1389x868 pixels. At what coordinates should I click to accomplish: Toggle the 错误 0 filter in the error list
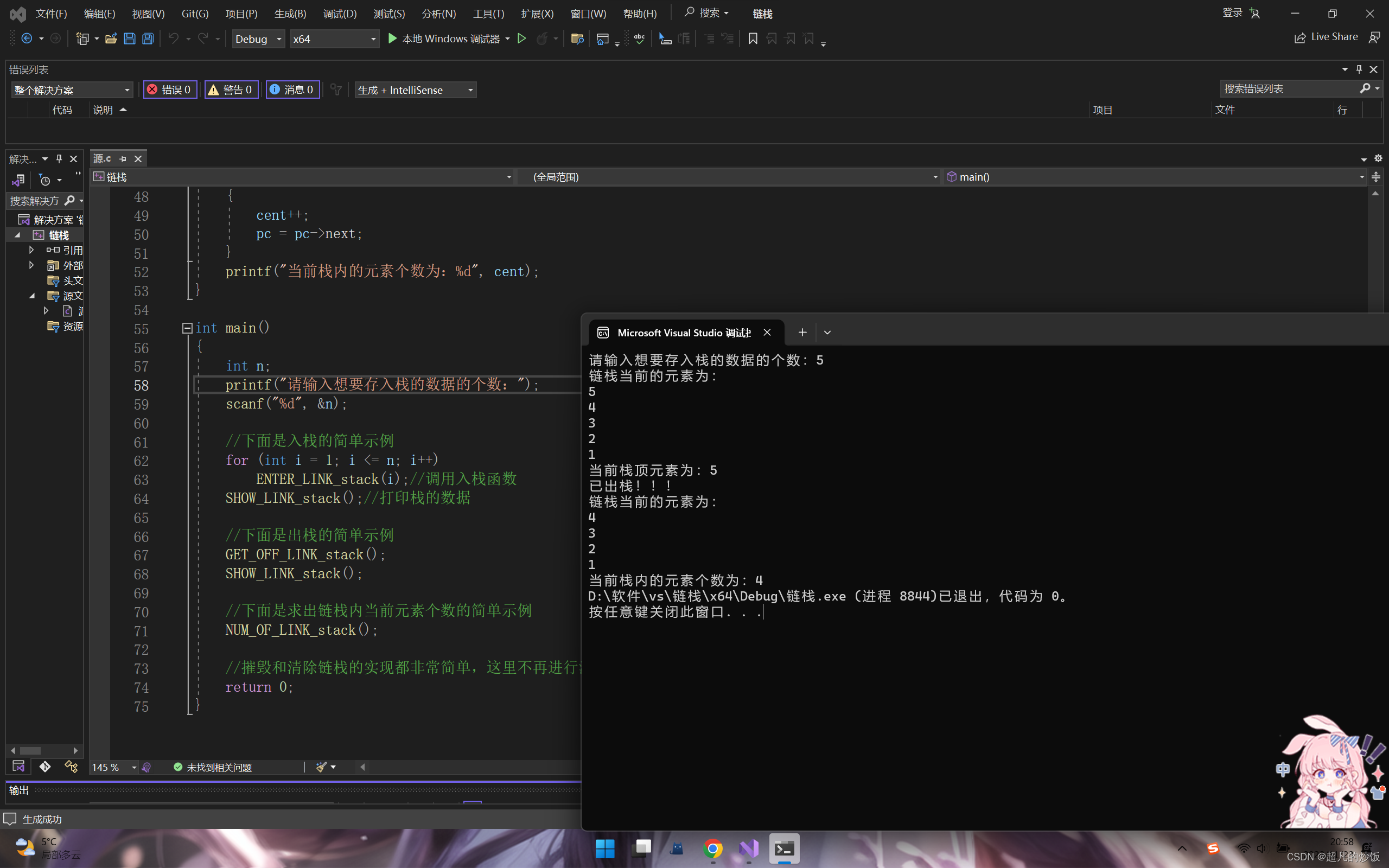tap(170, 90)
